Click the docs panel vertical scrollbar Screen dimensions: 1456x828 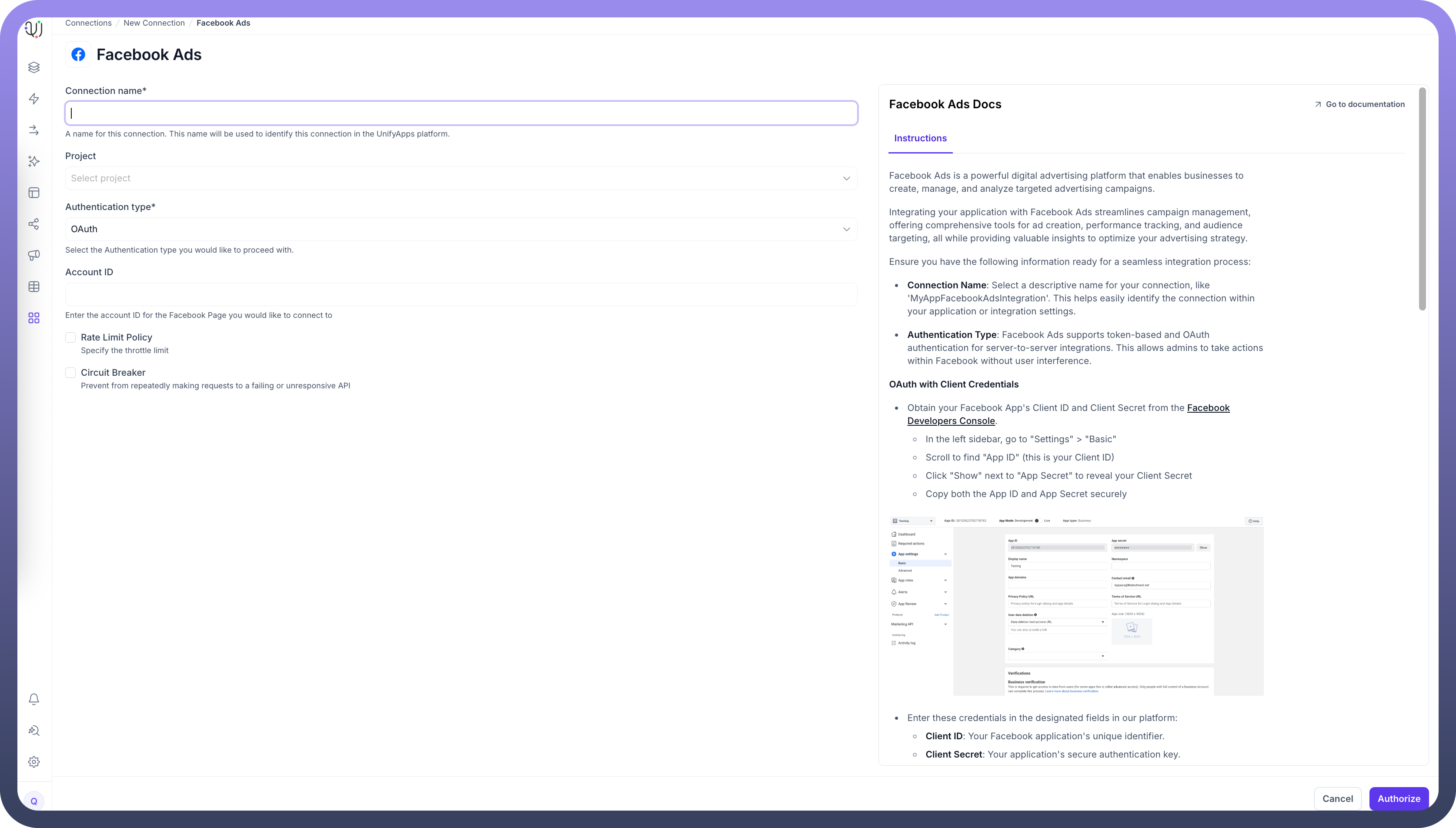click(1422, 199)
